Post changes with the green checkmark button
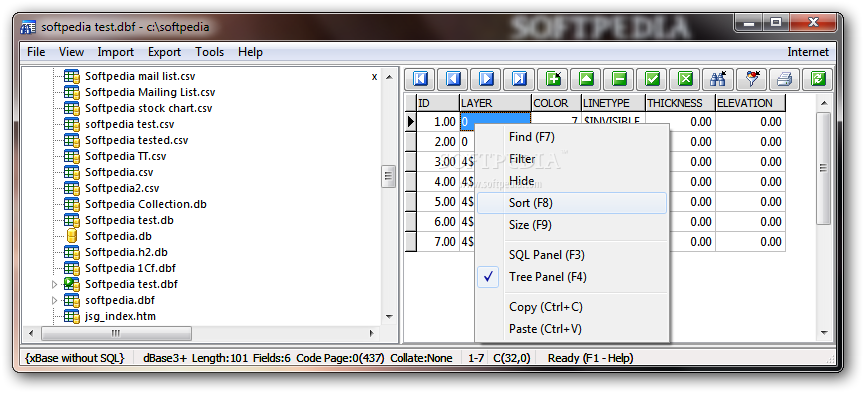The width and height of the screenshot is (864, 393). pos(652,79)
